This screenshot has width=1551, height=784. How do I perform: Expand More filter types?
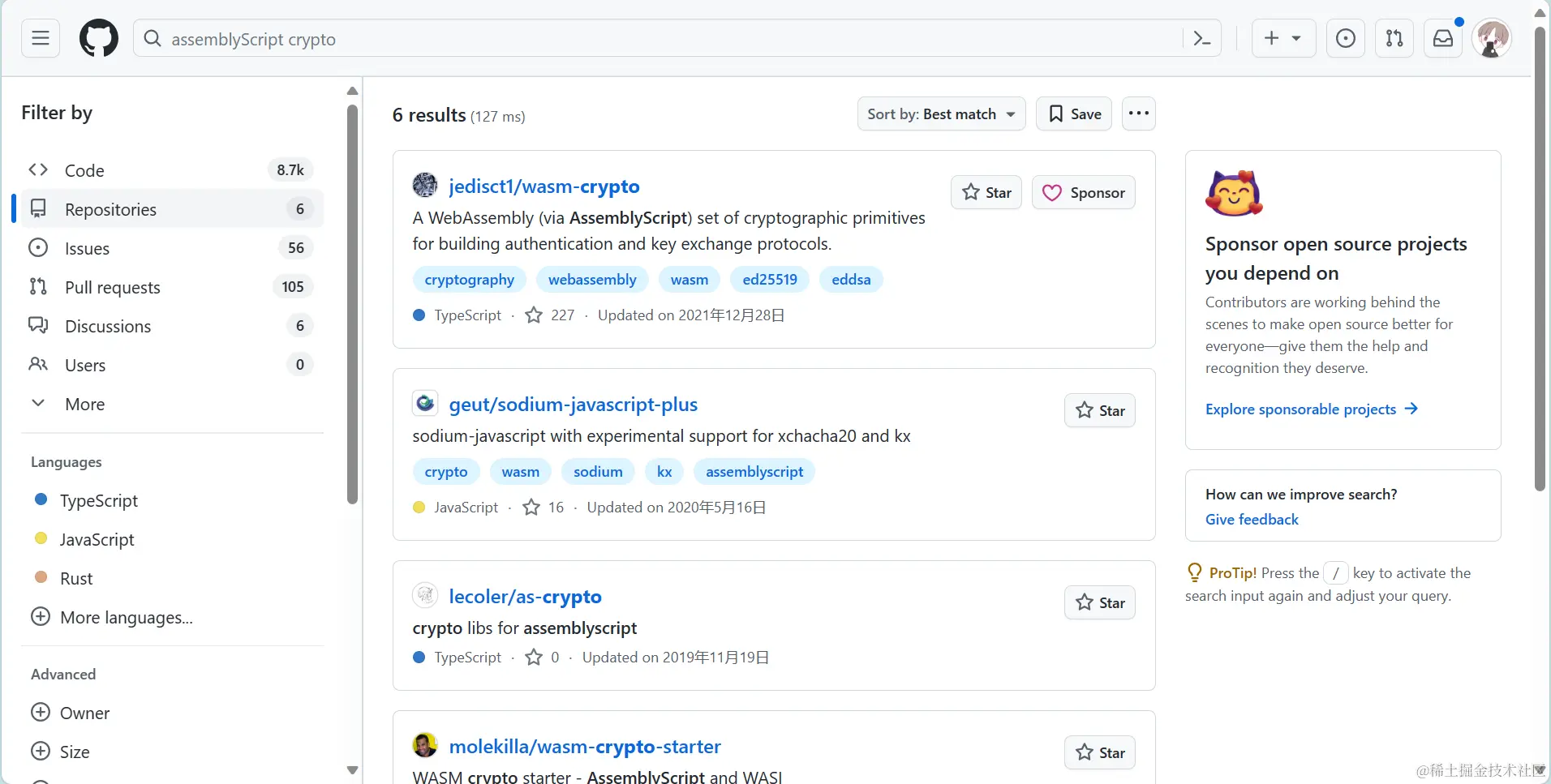tap(84, 404)
